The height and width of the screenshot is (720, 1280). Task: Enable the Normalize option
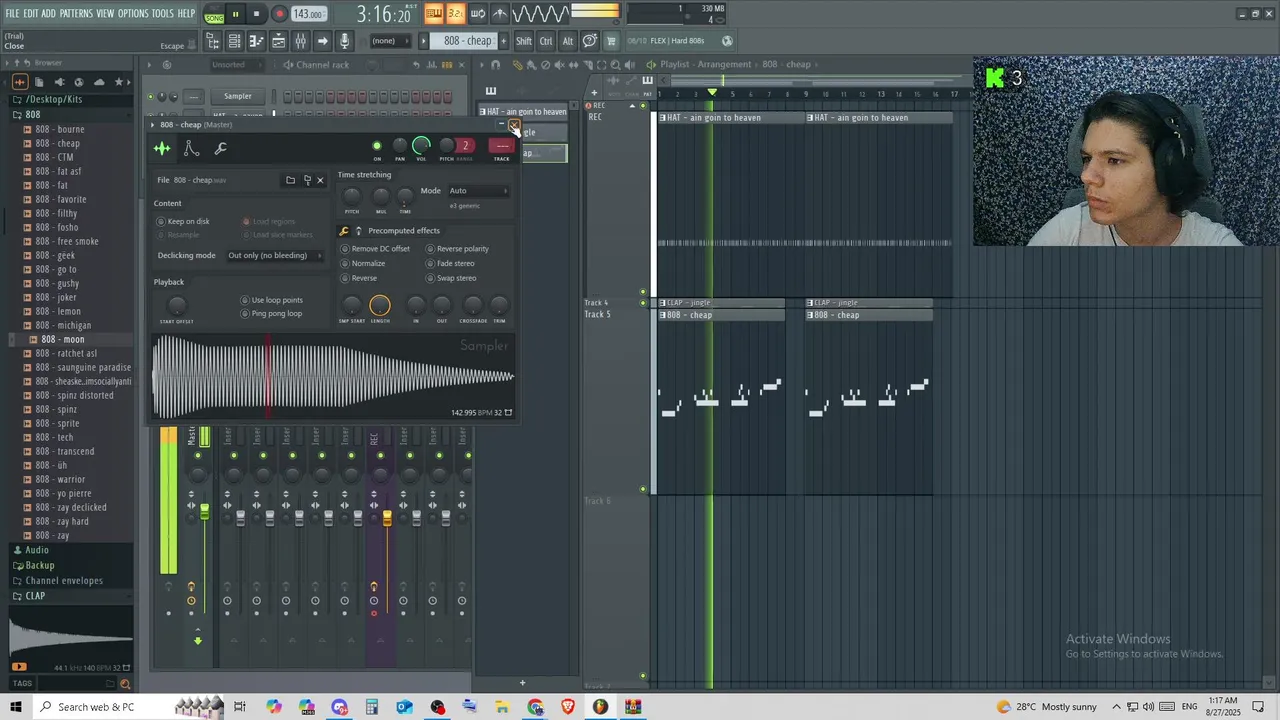point(363,264)
